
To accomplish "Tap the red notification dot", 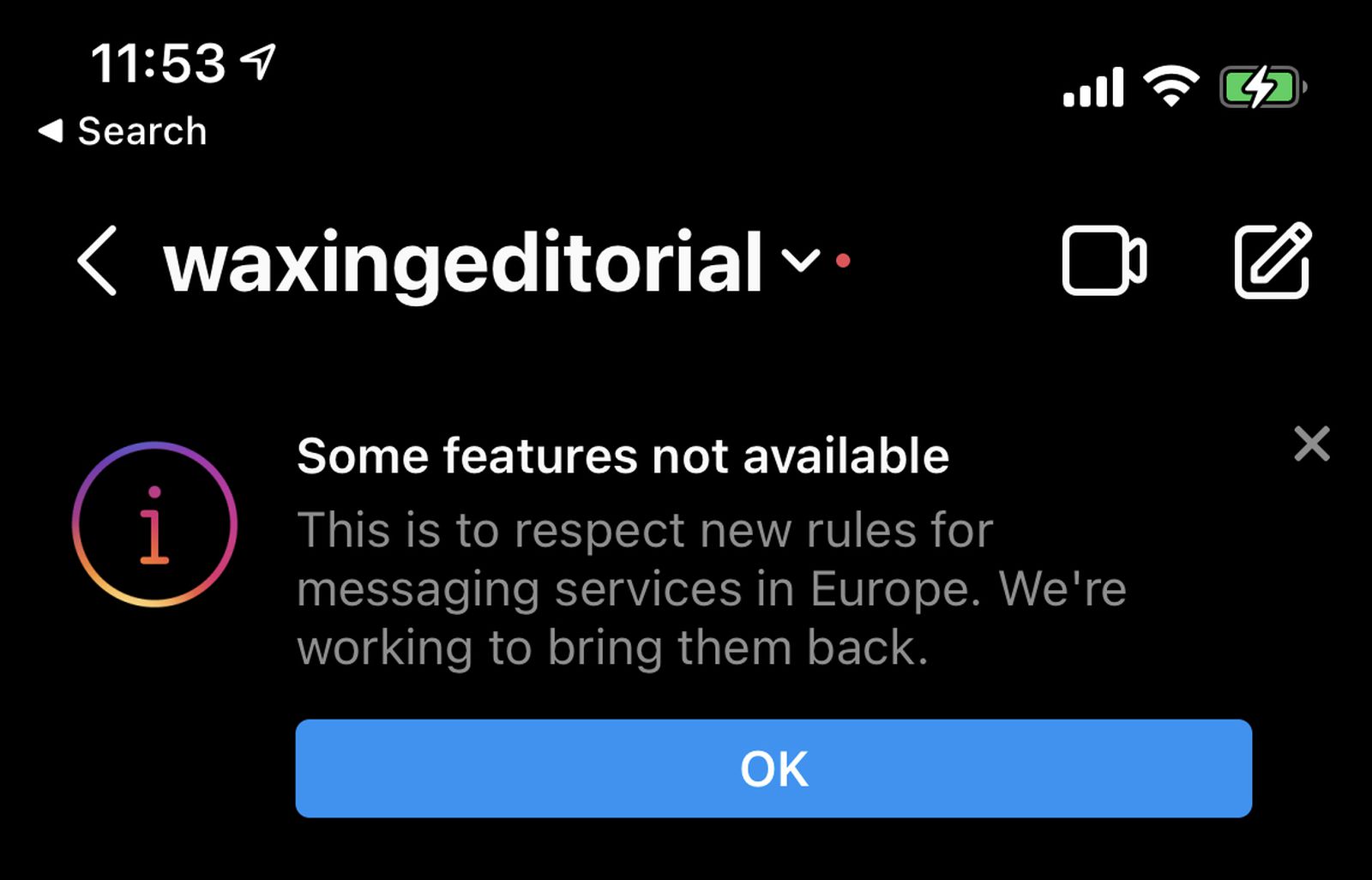I will click(x=843, y=260).
